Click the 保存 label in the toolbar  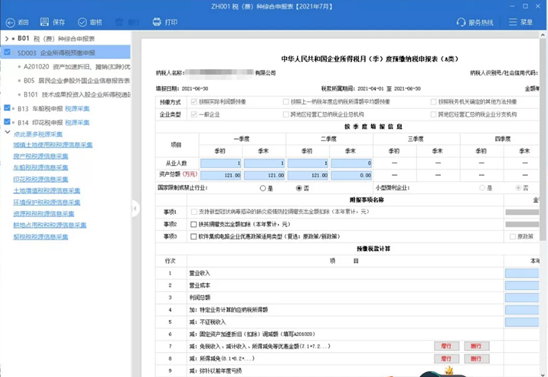click(x=59, y=22)
